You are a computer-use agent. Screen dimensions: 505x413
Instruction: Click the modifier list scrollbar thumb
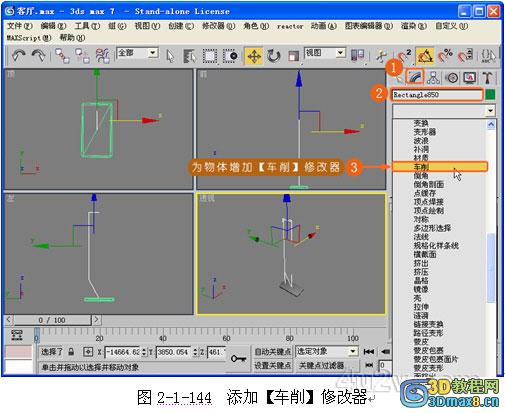[x=491, y=268]
